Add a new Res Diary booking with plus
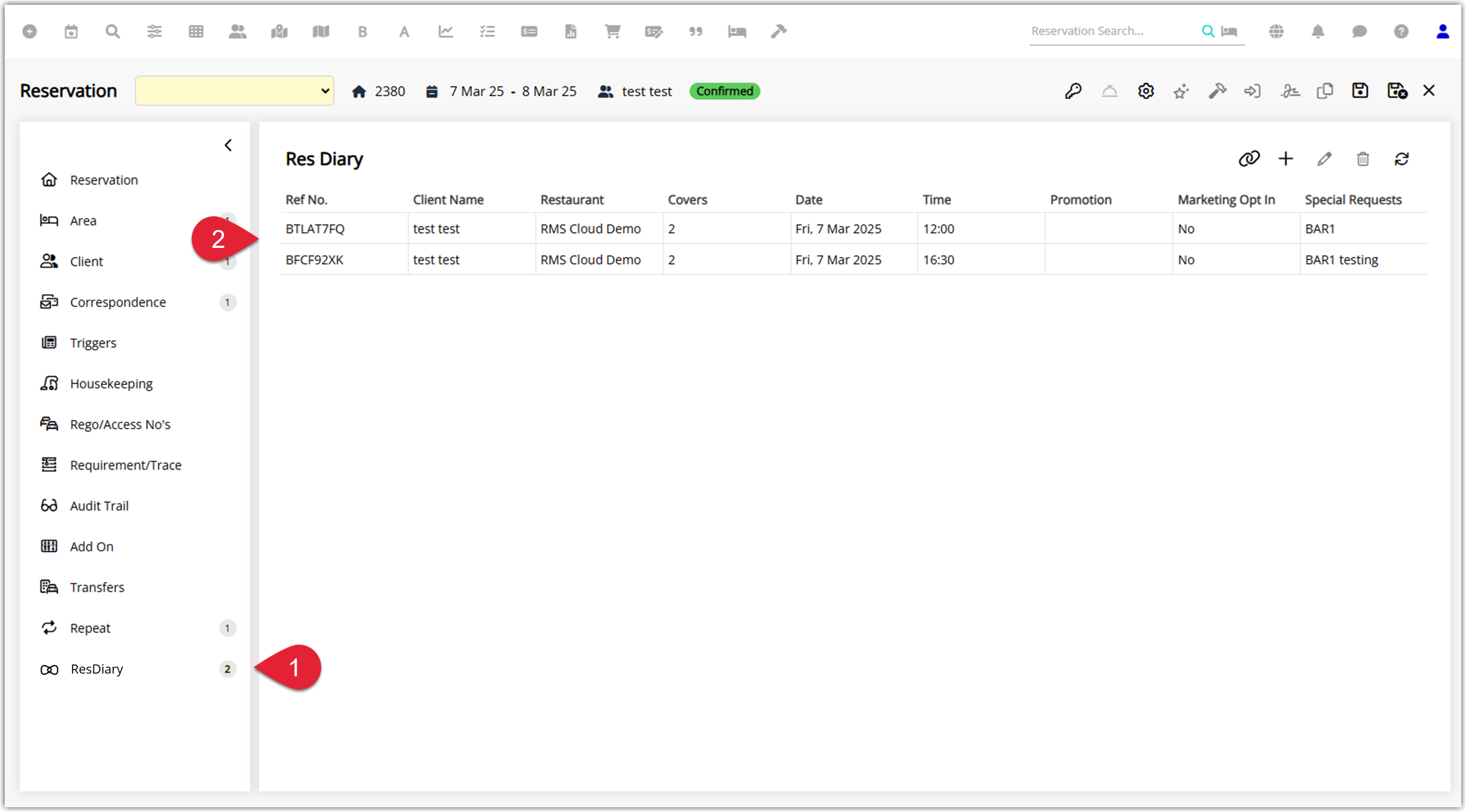The width and height of the screenshot is (1466, 812). click(x=1285, y=159)
